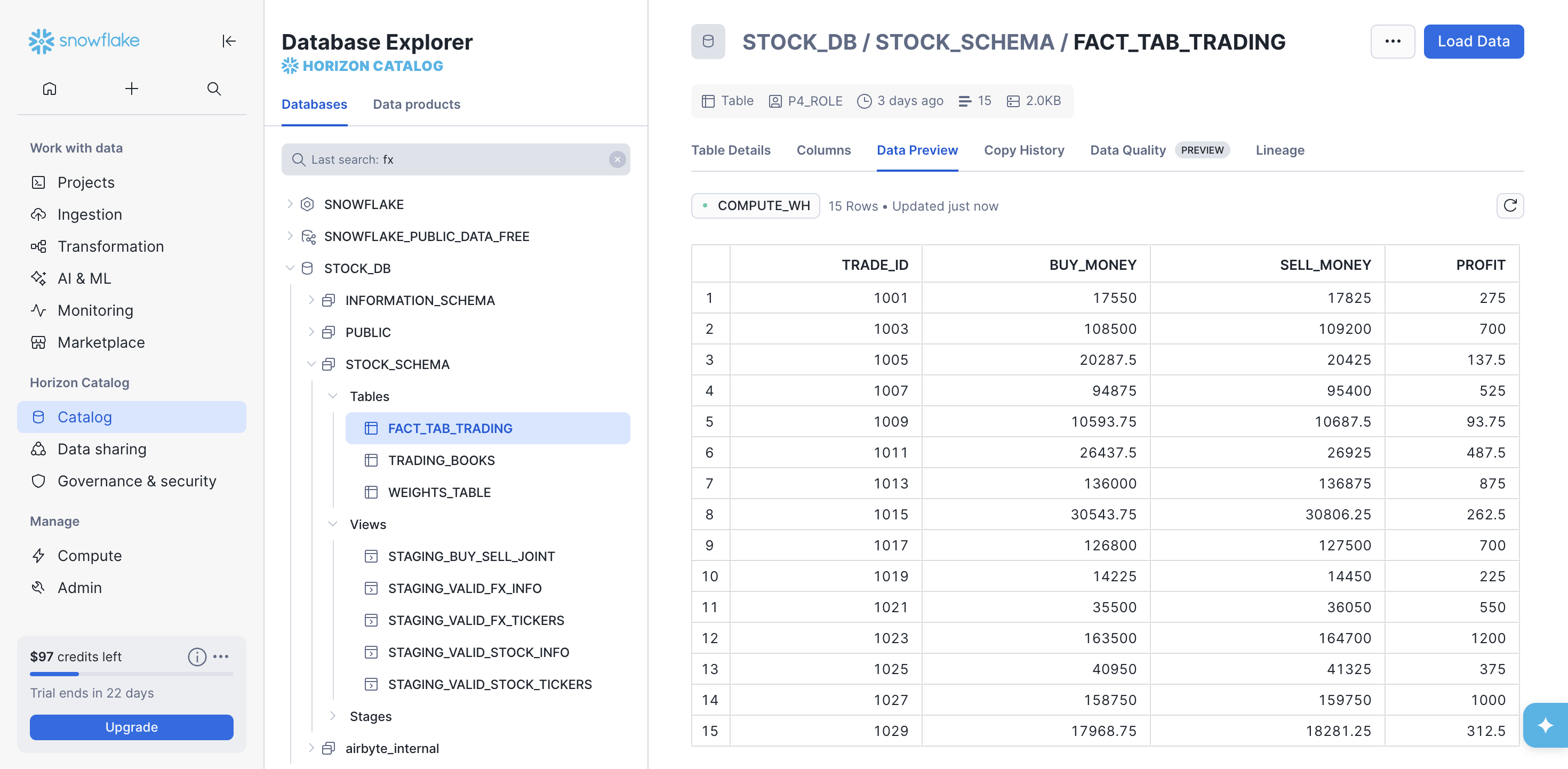The width and height of the screenshot is (1568, 769).
Task: Click the plus create icon
Action: [132, 89]
